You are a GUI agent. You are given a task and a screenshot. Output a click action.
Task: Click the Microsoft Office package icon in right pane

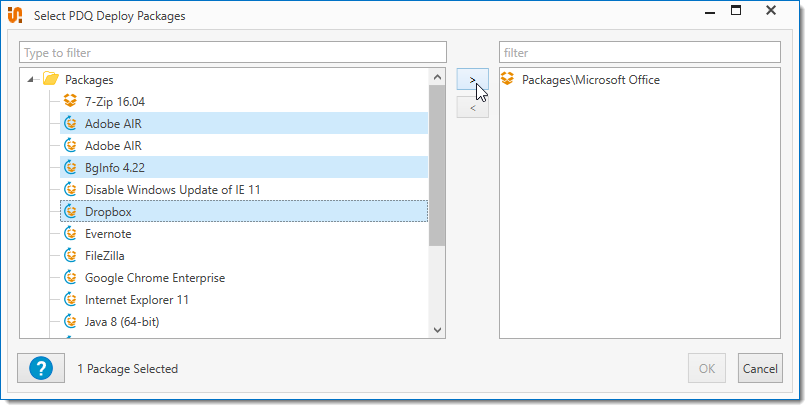coord(509,79)
